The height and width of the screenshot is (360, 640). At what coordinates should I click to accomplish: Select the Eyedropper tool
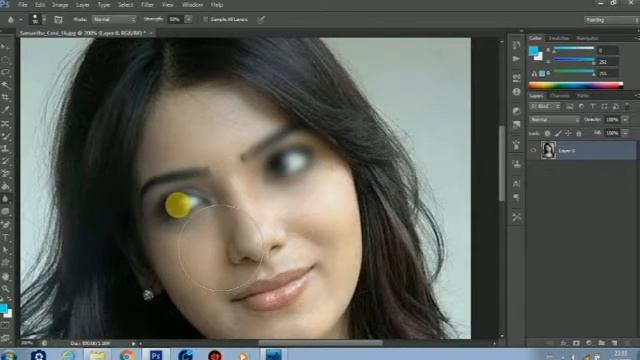pos(5,110)
